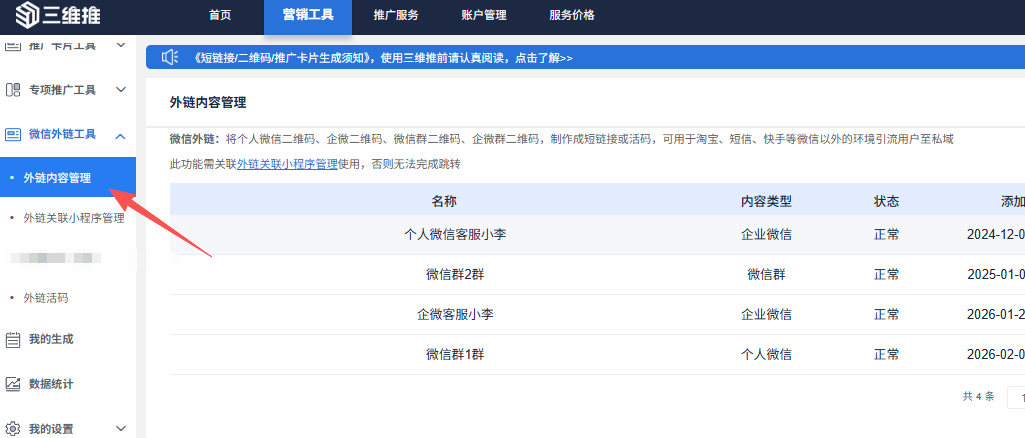Go to the 首页 tab
This screenshot has height=438, width=1025.
tap(220, 16)
